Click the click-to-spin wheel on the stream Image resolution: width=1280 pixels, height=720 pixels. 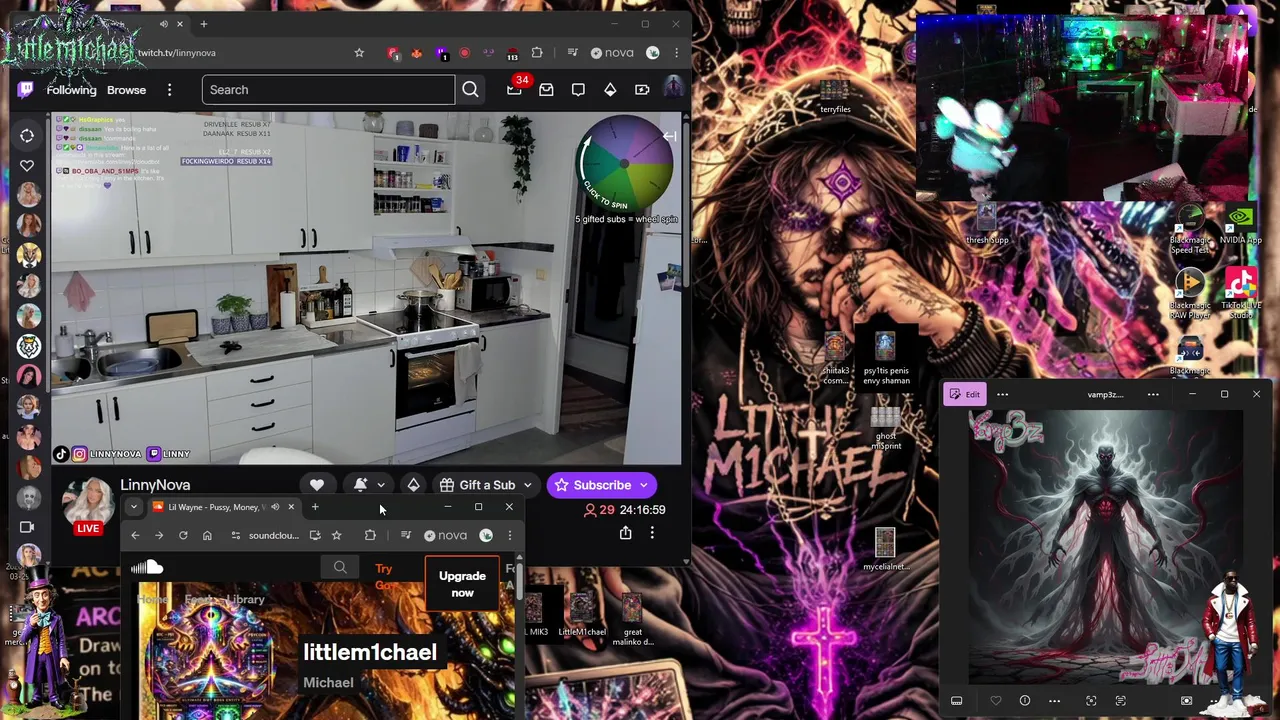click(625, 162)
